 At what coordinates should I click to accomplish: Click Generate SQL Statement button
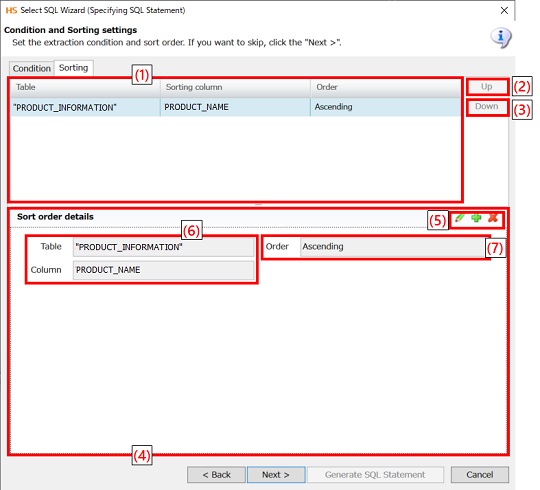(375, 475)
